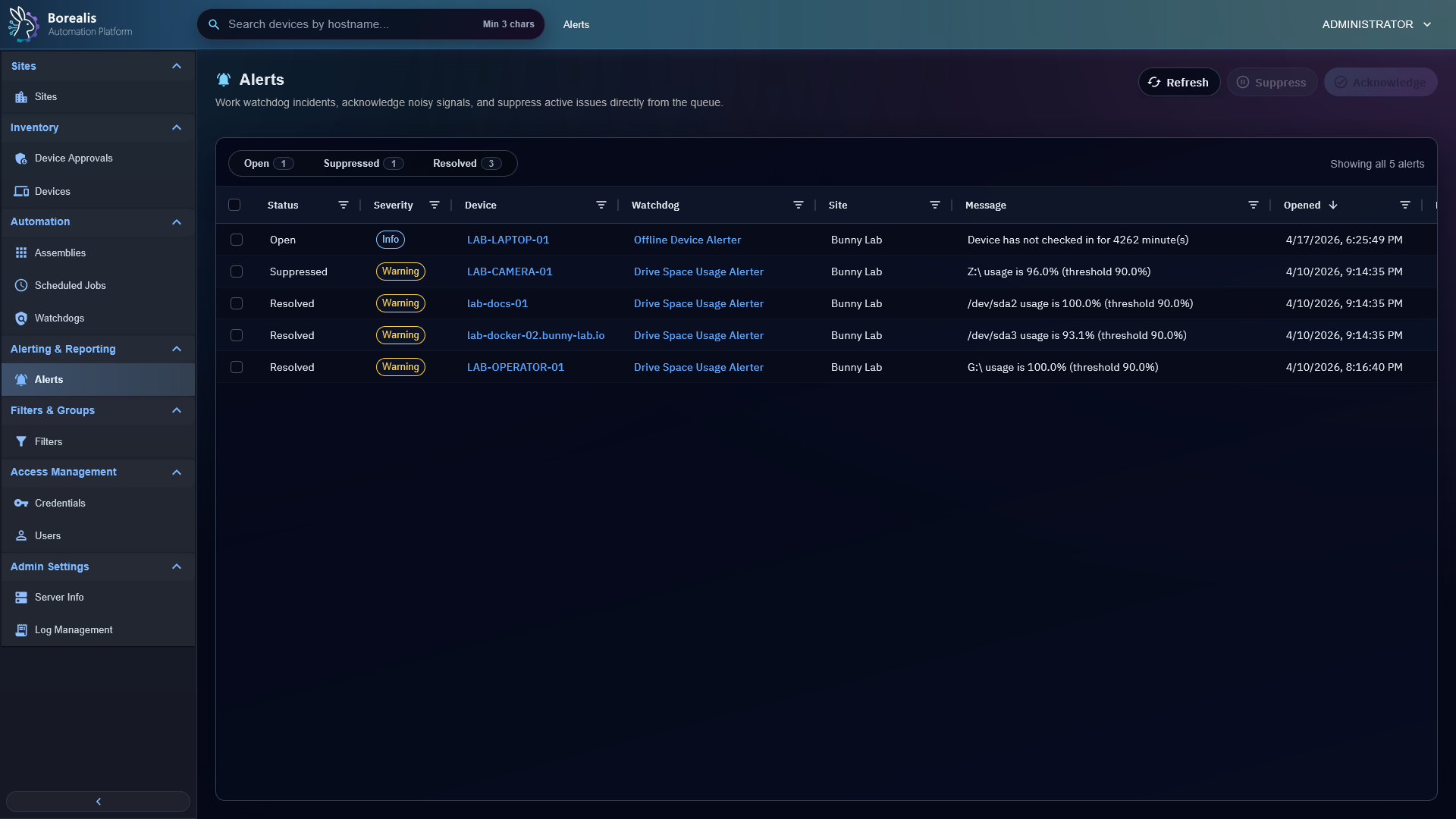Check the lab-docker-02 alert row checkbox
The width and height of the screenshot is (1456, 819).
237,335
